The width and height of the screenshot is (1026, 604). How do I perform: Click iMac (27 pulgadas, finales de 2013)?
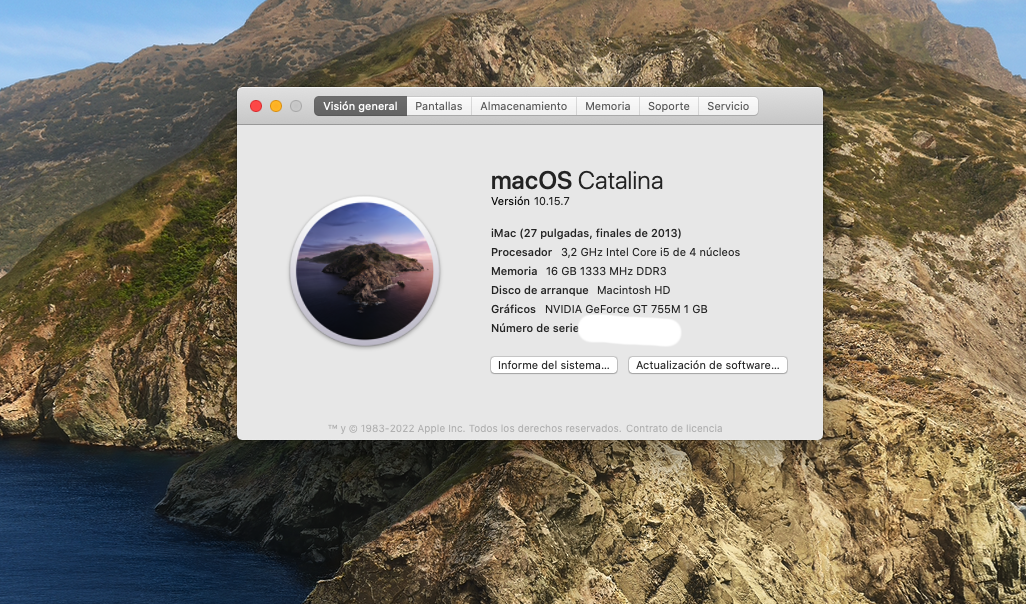[x=586, y=234]
